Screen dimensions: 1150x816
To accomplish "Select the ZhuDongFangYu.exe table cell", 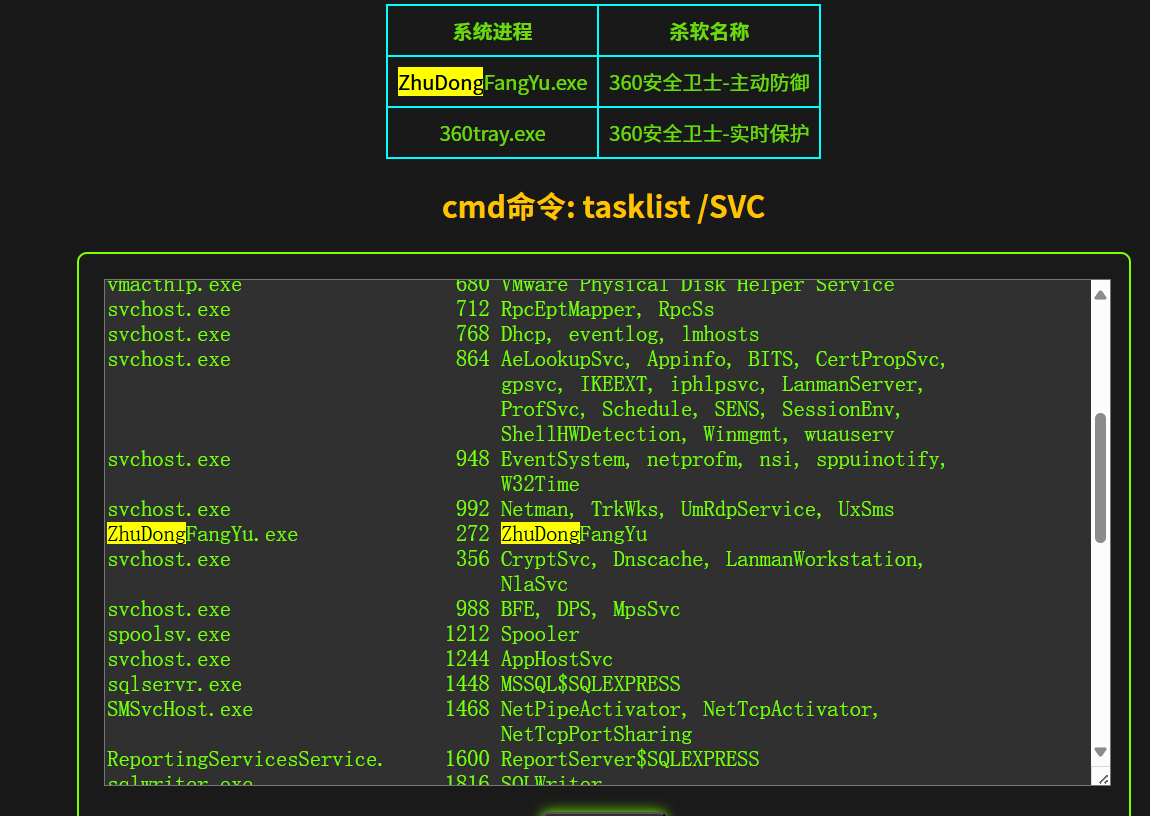I will pos(492,82).
